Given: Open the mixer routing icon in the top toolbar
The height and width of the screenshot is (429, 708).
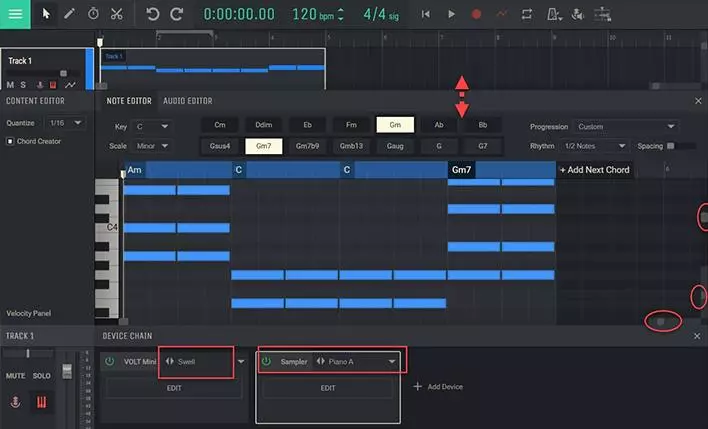Looking at the screenshot, I should 602,14.
